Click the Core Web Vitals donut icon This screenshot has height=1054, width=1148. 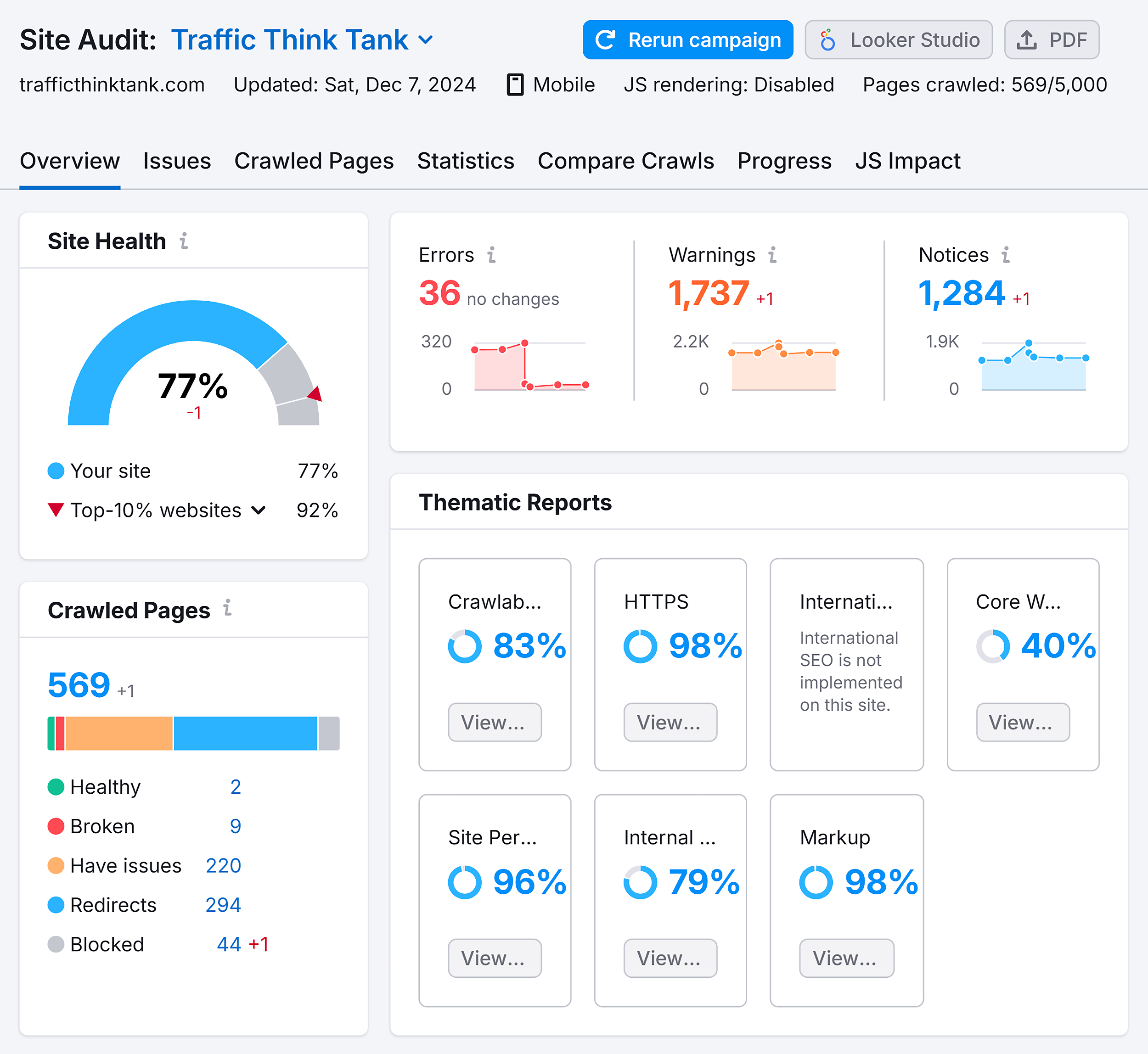(x=993, y=646)
